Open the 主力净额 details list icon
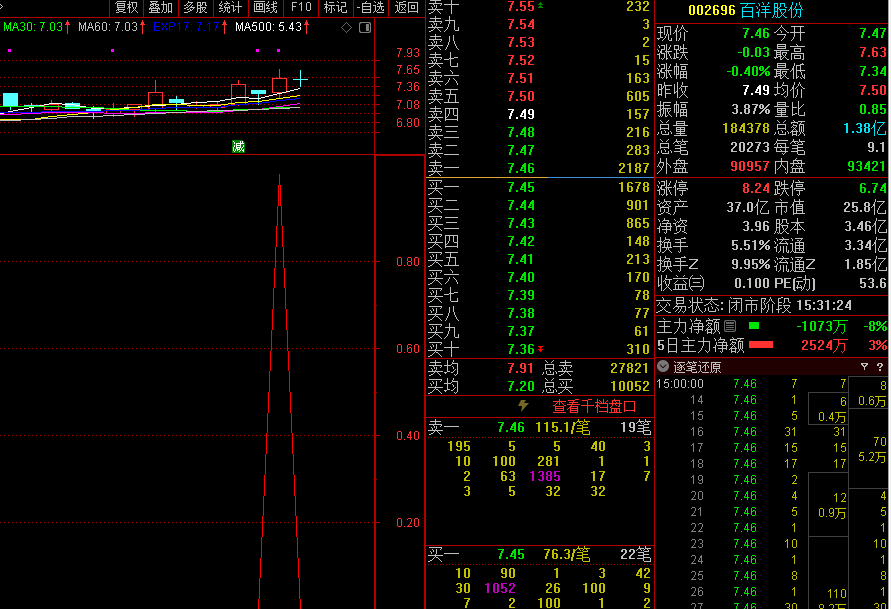The height and width of the screenshot is (609, 891). click(730, 326)
